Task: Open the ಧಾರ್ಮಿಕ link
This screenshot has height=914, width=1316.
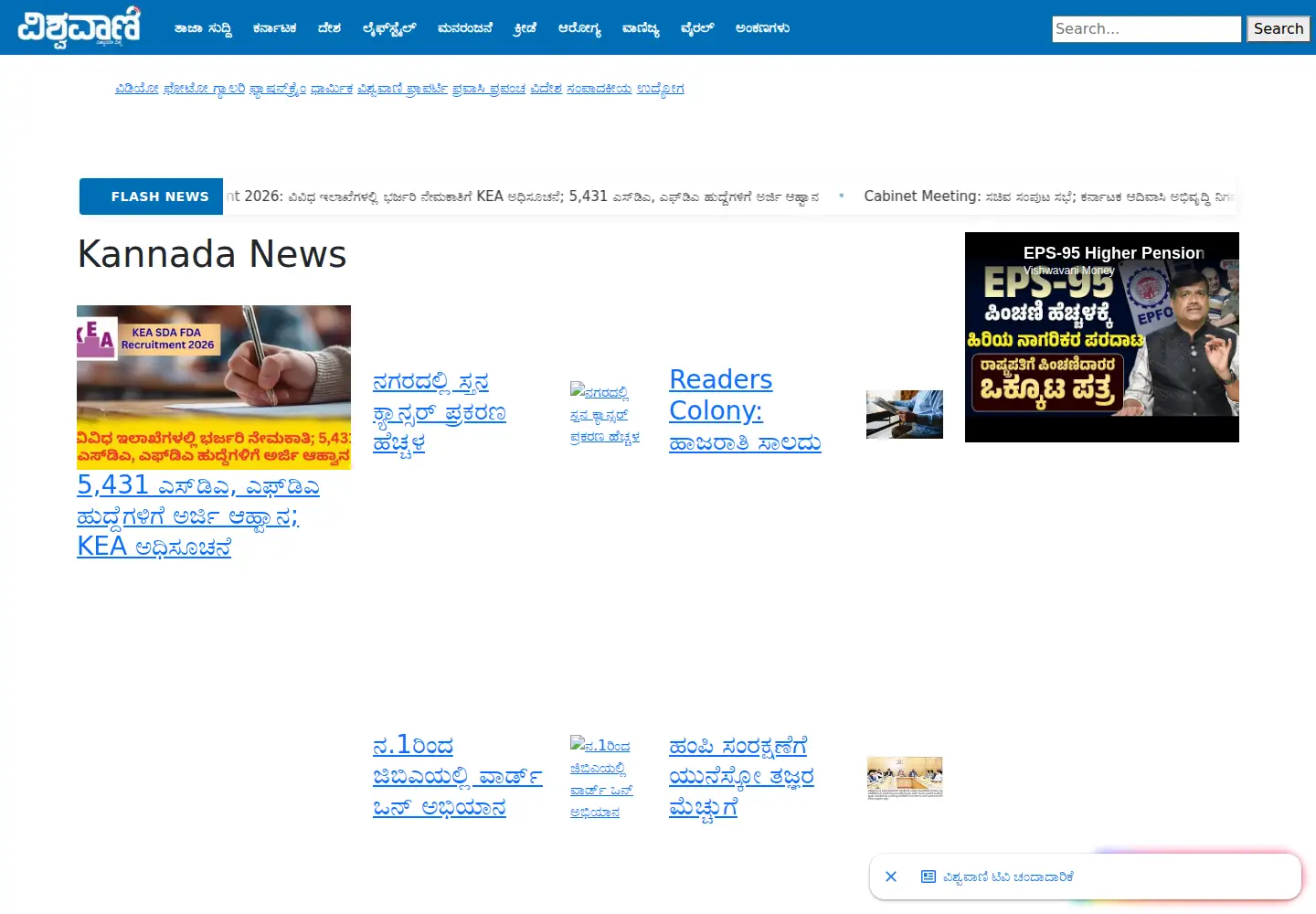Action: pyautogui.click(x=332, y=89)
